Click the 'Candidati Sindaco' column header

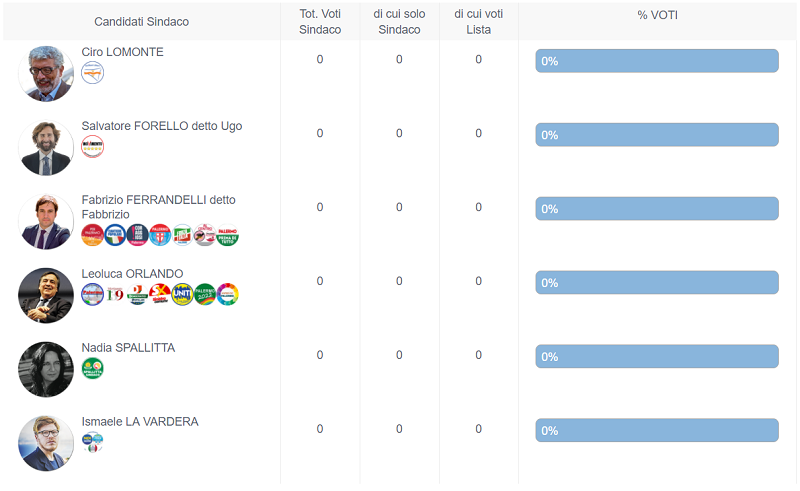click(x=141, y=22)
